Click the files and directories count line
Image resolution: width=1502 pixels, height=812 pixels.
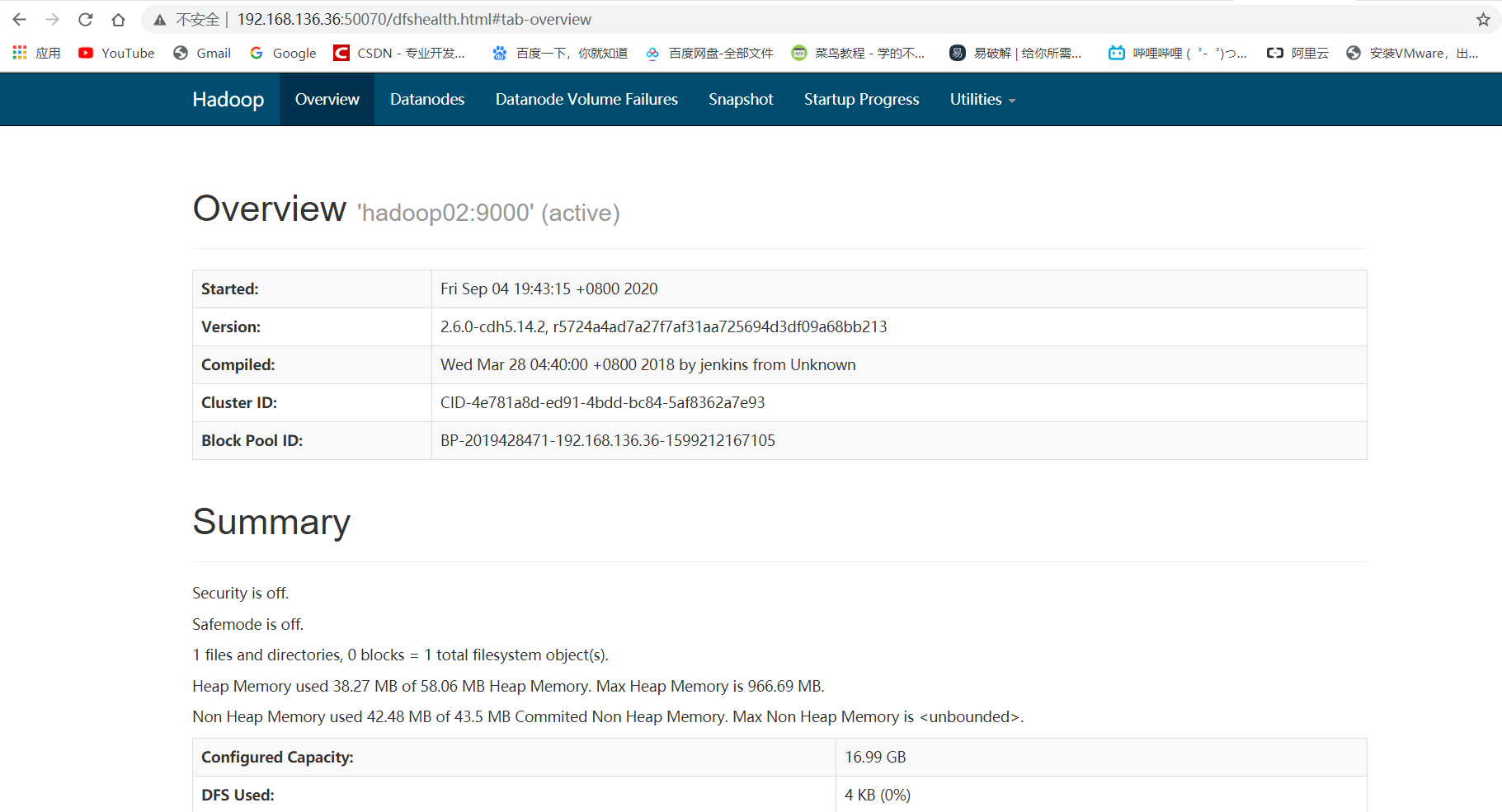401,655
